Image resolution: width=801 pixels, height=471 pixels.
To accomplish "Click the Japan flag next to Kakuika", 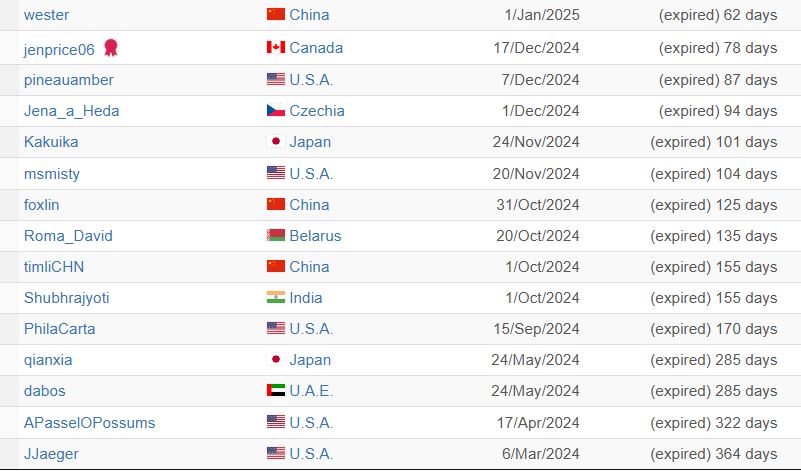I will coord(276,142).
